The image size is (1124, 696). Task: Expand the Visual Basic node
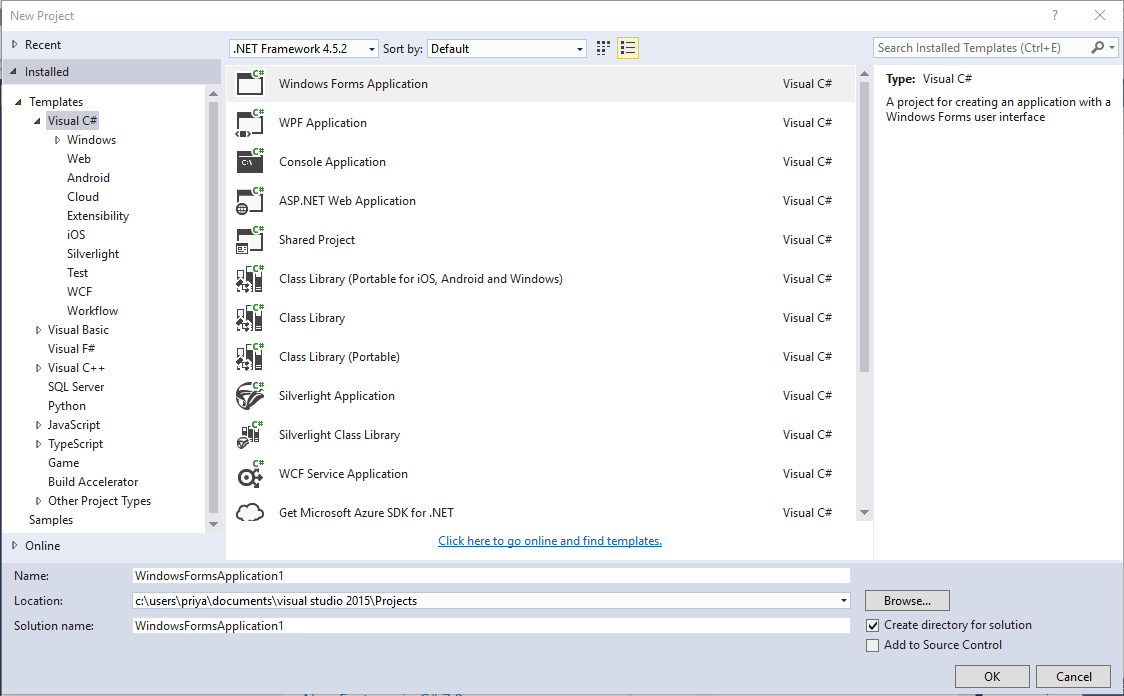(39, 330)
